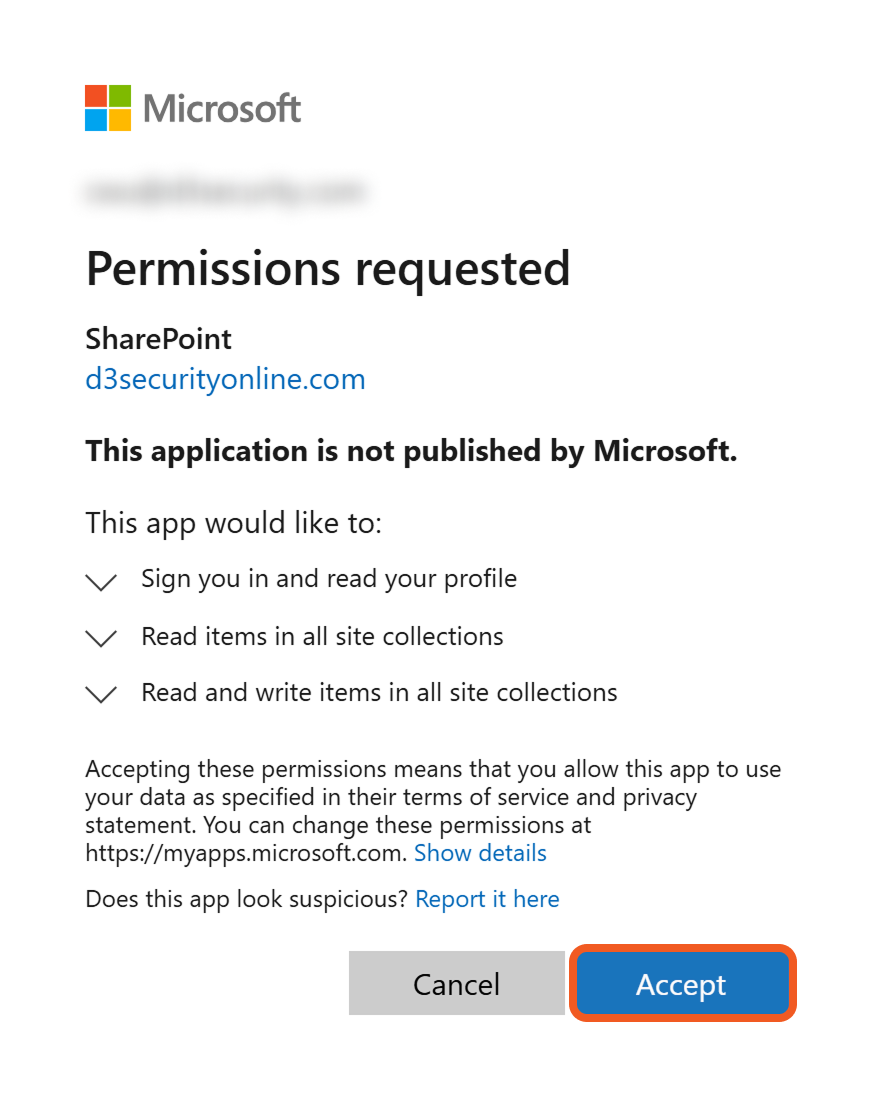Select "Sign you in and read your profile"
The height and width of the screenshot is (1100, 874).
pyautogui.click(x=329, y=578)
